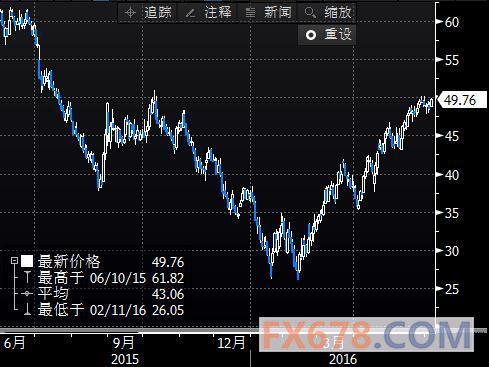
Task: Select the 注释 toolbar label
Action: click(x=218, y=13)
